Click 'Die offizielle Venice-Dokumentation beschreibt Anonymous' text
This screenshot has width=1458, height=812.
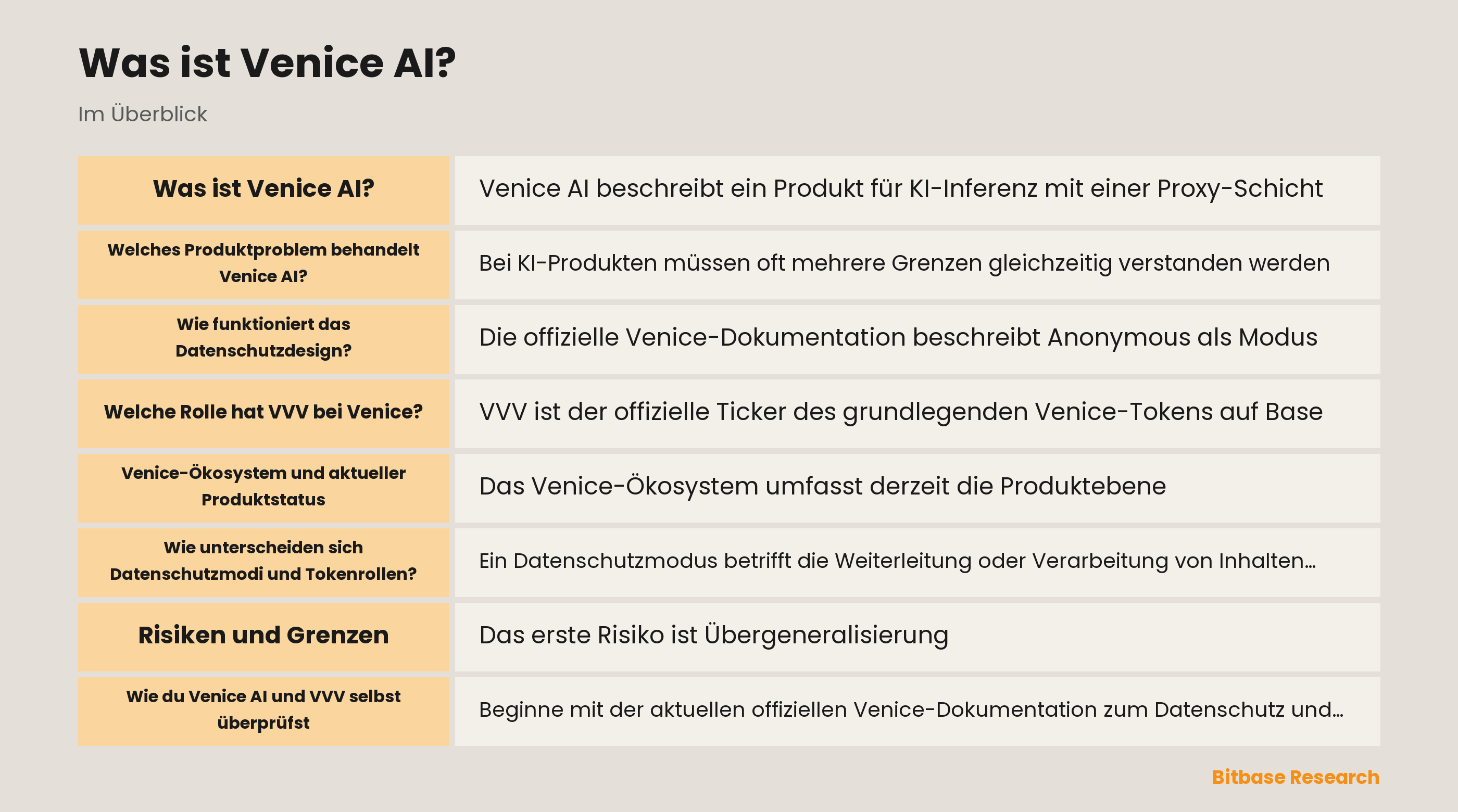898,337
